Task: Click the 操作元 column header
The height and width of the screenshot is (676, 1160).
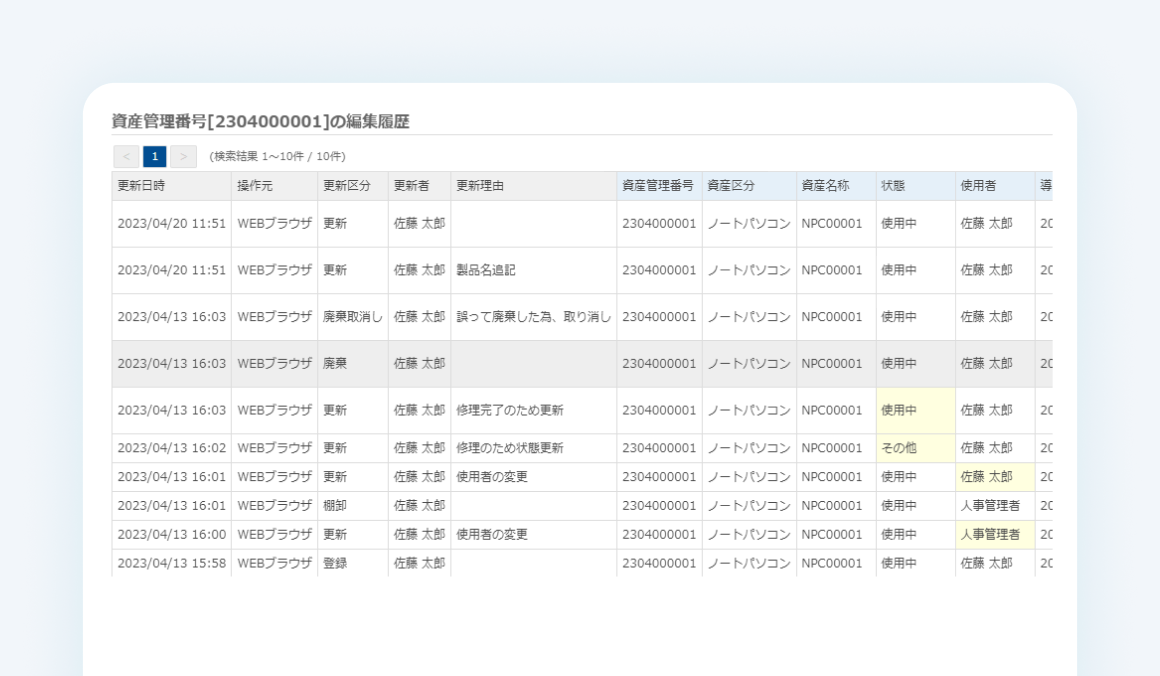Action: (274, 186)
